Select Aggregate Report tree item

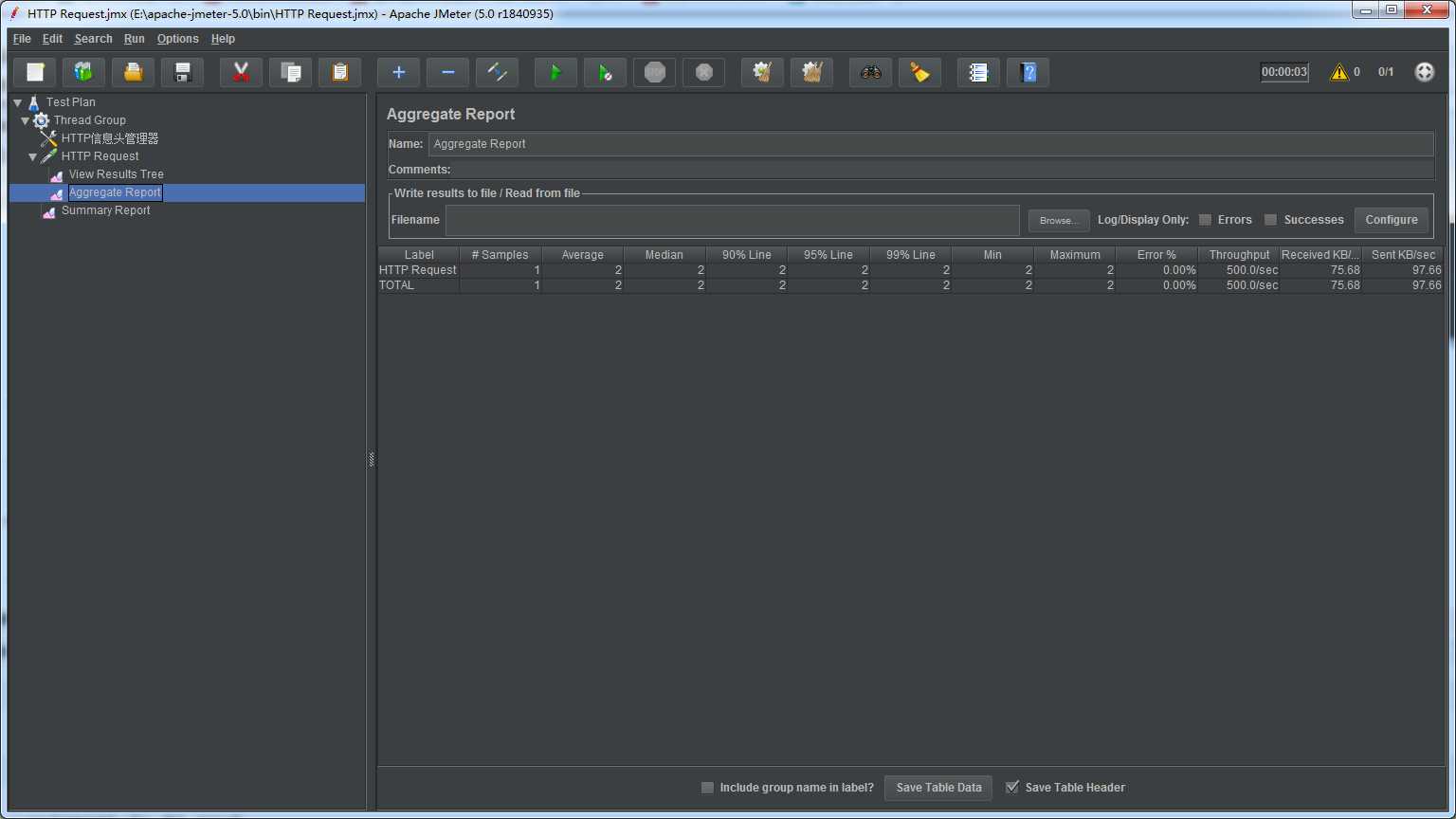coord(115,192)
